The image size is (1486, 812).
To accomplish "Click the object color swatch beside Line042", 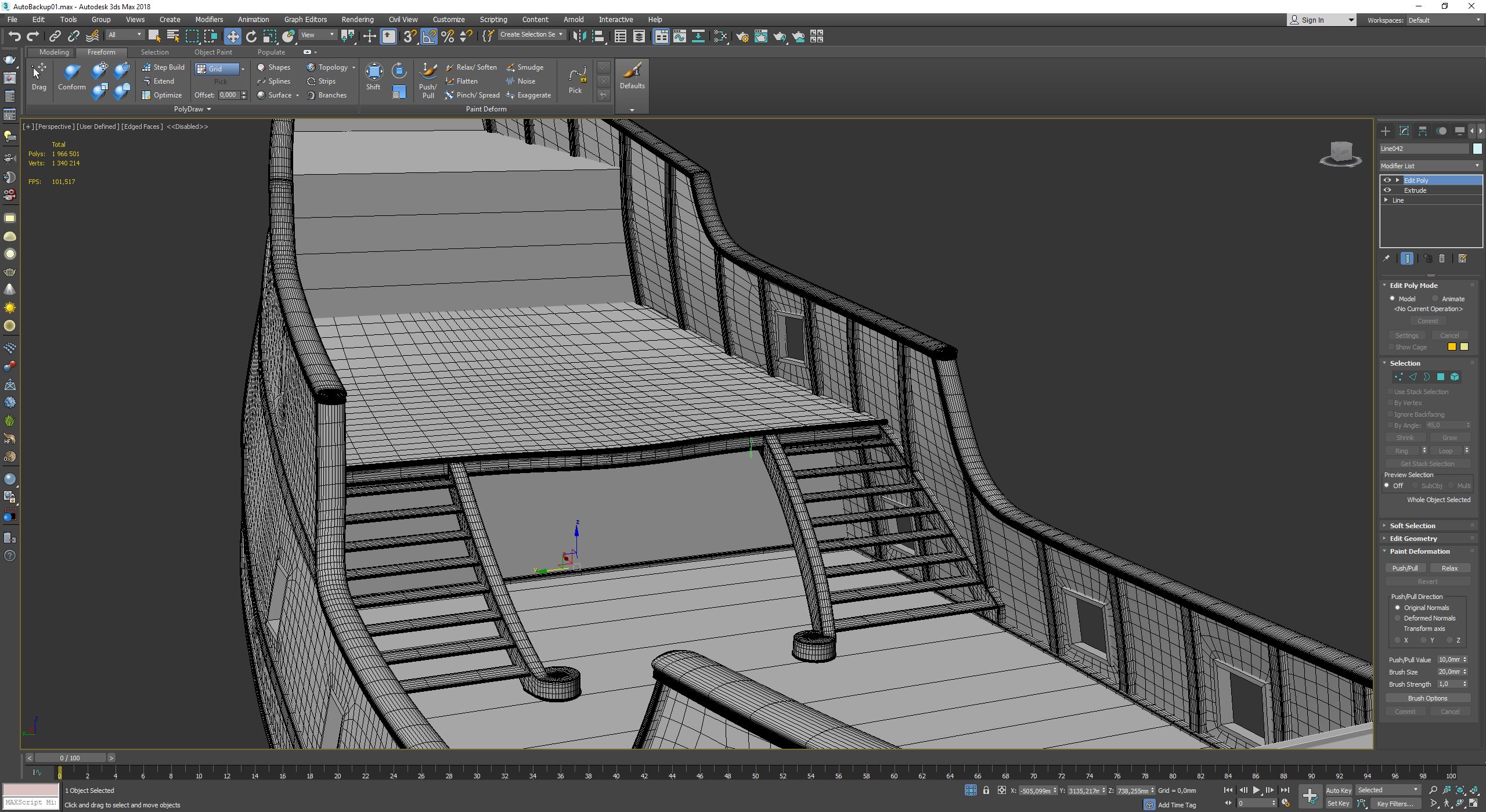I will (x=1477, y=149).
